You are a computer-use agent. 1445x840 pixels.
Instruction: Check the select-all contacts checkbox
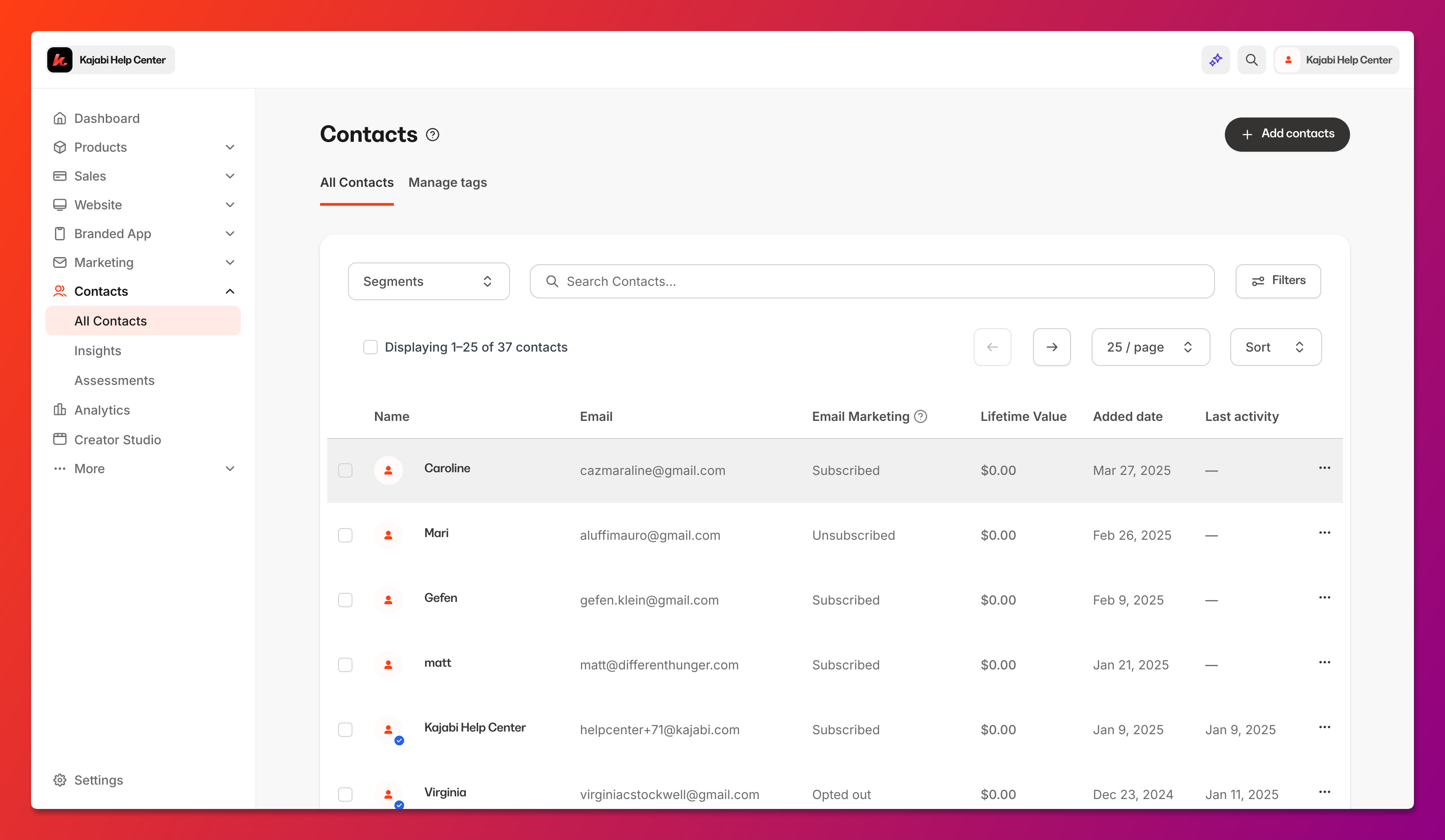370,347
